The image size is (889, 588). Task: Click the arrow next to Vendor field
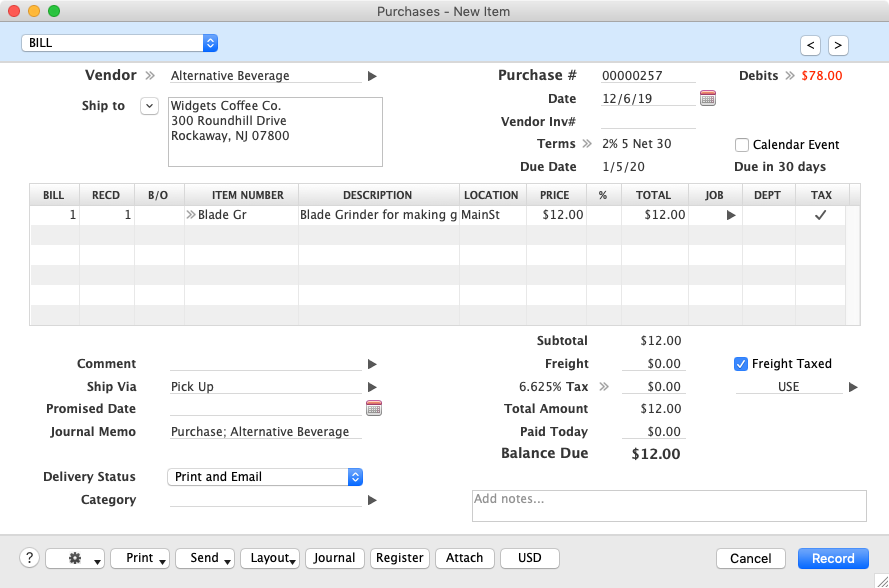(372, 76)
